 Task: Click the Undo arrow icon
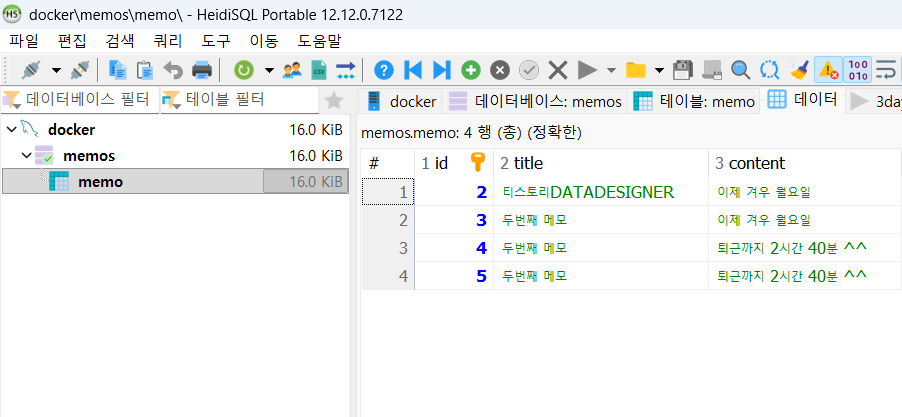coord(173,70)
